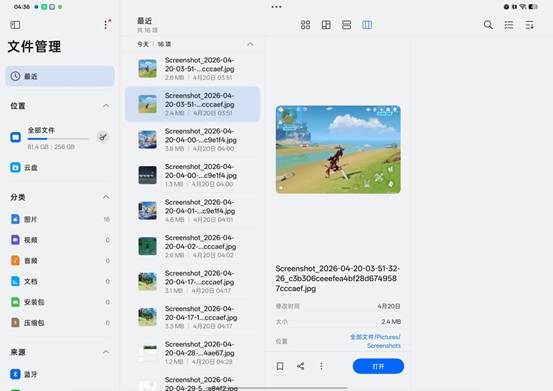553x391 pixels.
Task: Open the sidebar more-options menu
Action: click(x=107, y=24)
